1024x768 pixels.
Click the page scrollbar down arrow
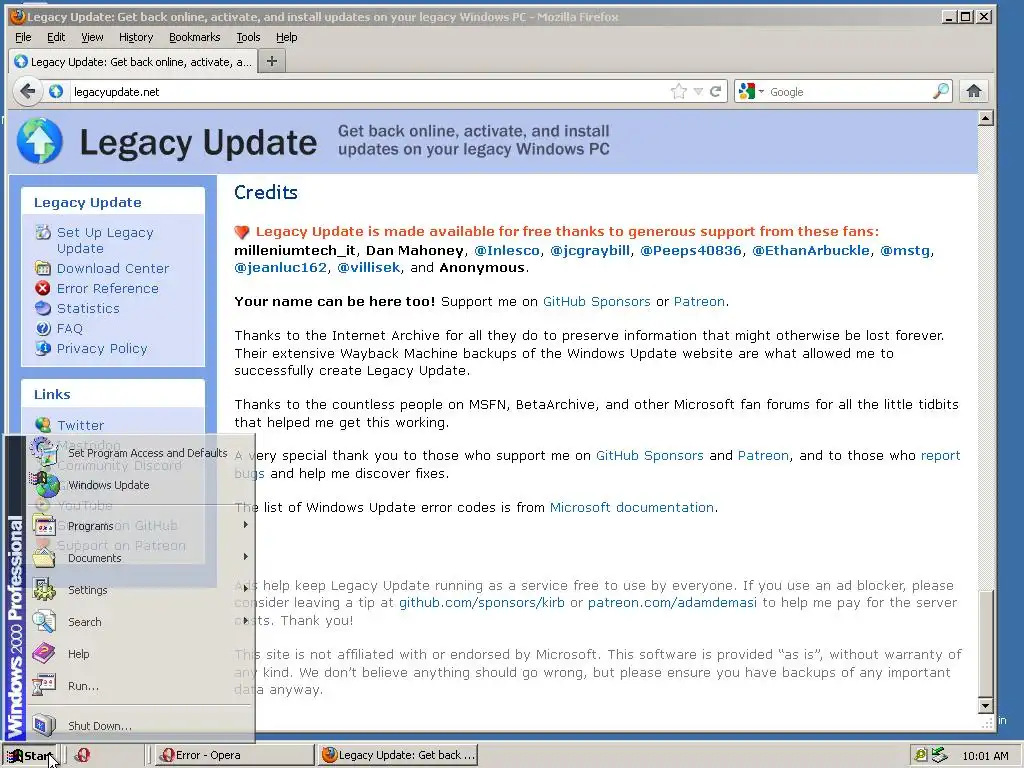tap(985, 705)
